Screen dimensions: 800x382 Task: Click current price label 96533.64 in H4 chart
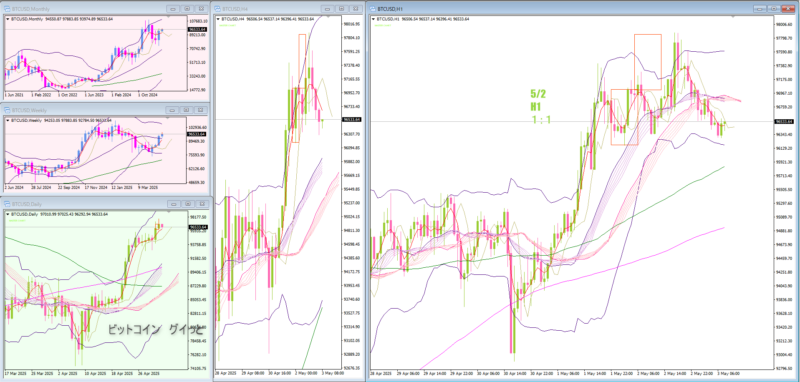click(353, 119)
